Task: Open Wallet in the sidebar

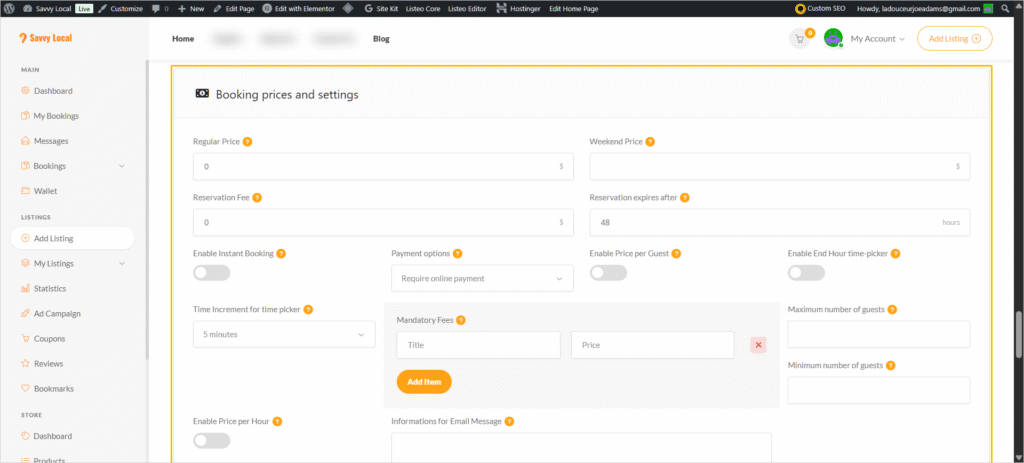Action: [47, 191]
